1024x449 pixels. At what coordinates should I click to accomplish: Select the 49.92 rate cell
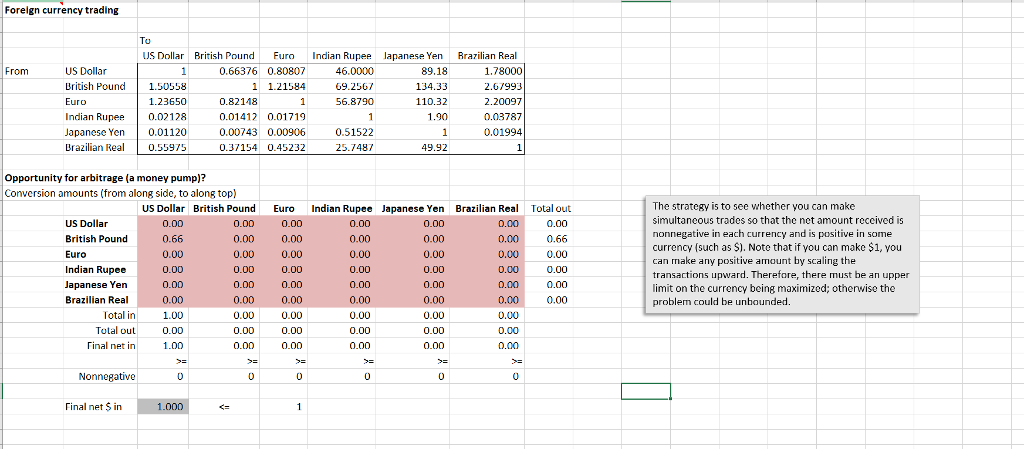coord(413,147)
